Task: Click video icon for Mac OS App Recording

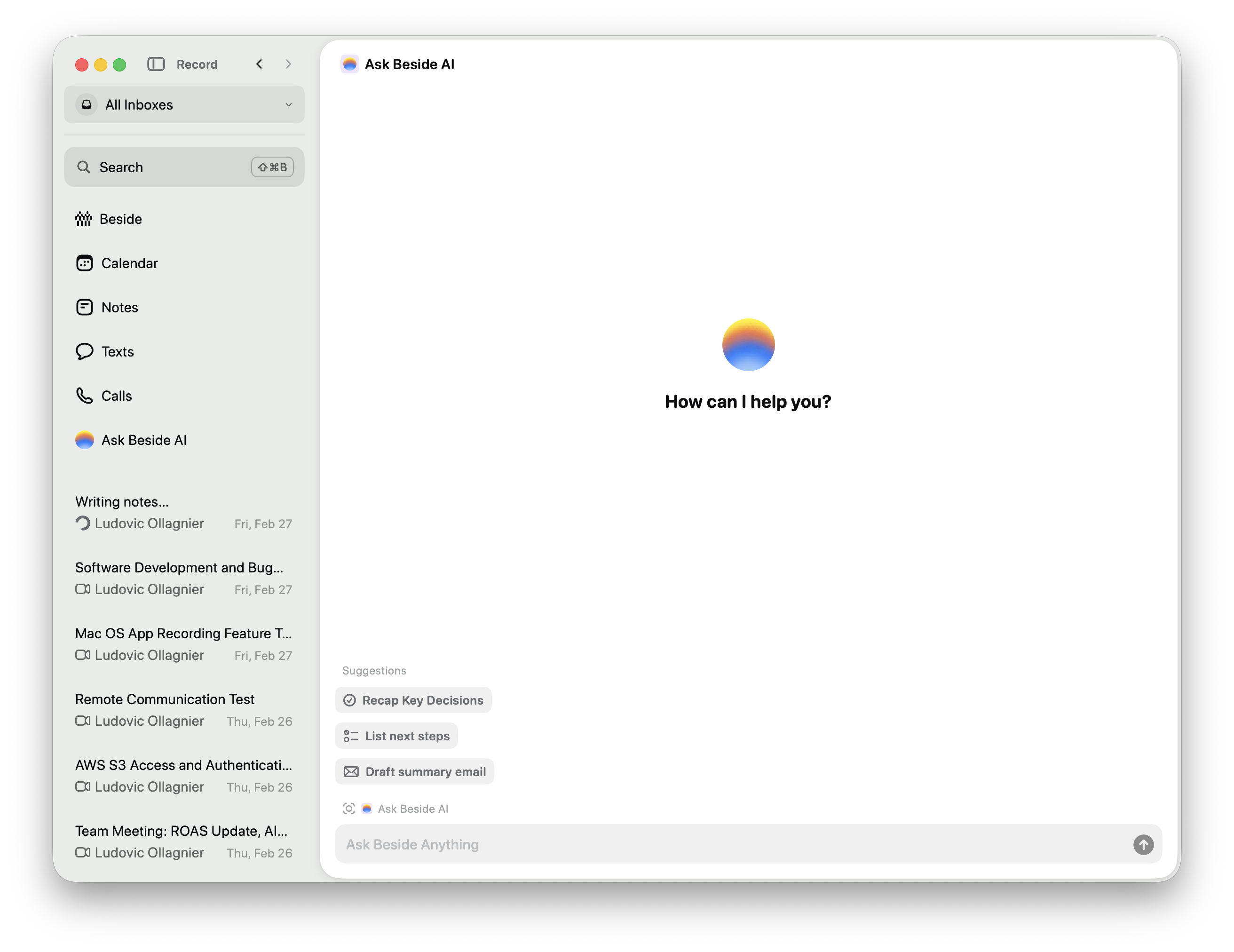Action: [83, 655]
